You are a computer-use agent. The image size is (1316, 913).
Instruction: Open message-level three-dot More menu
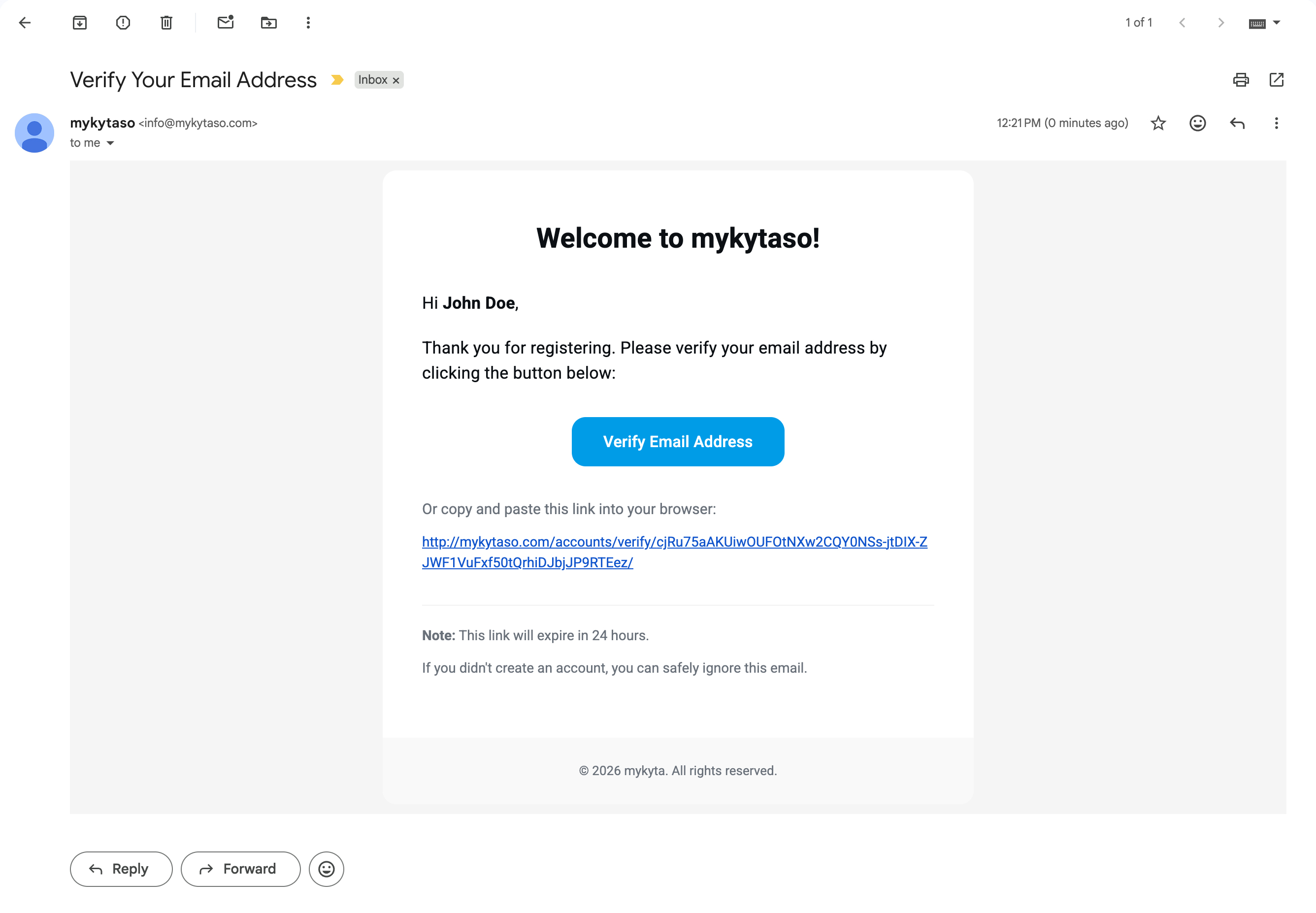[1276, 123]
